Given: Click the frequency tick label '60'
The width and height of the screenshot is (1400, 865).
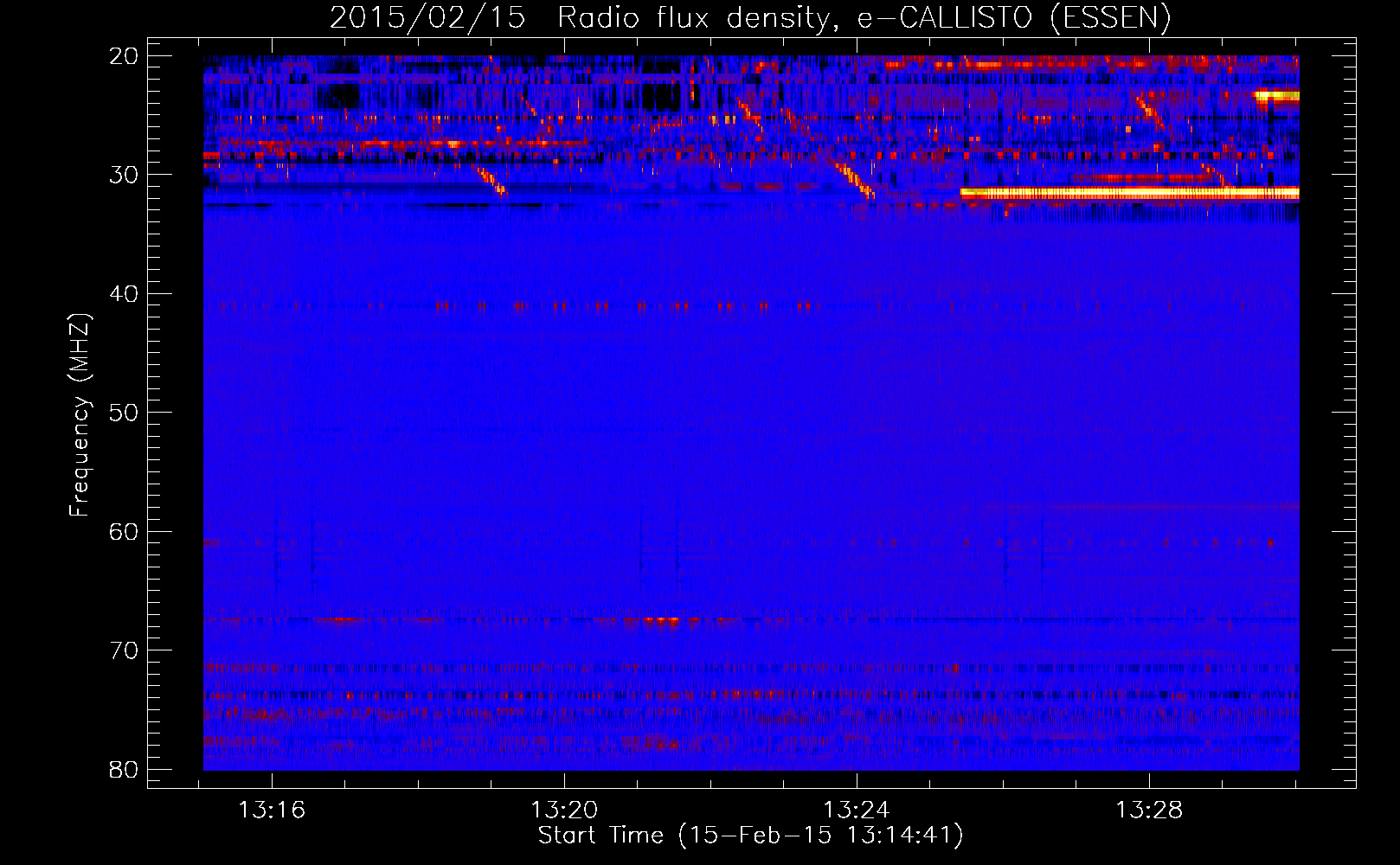Looking at the screenshot, I should point(124,532).
